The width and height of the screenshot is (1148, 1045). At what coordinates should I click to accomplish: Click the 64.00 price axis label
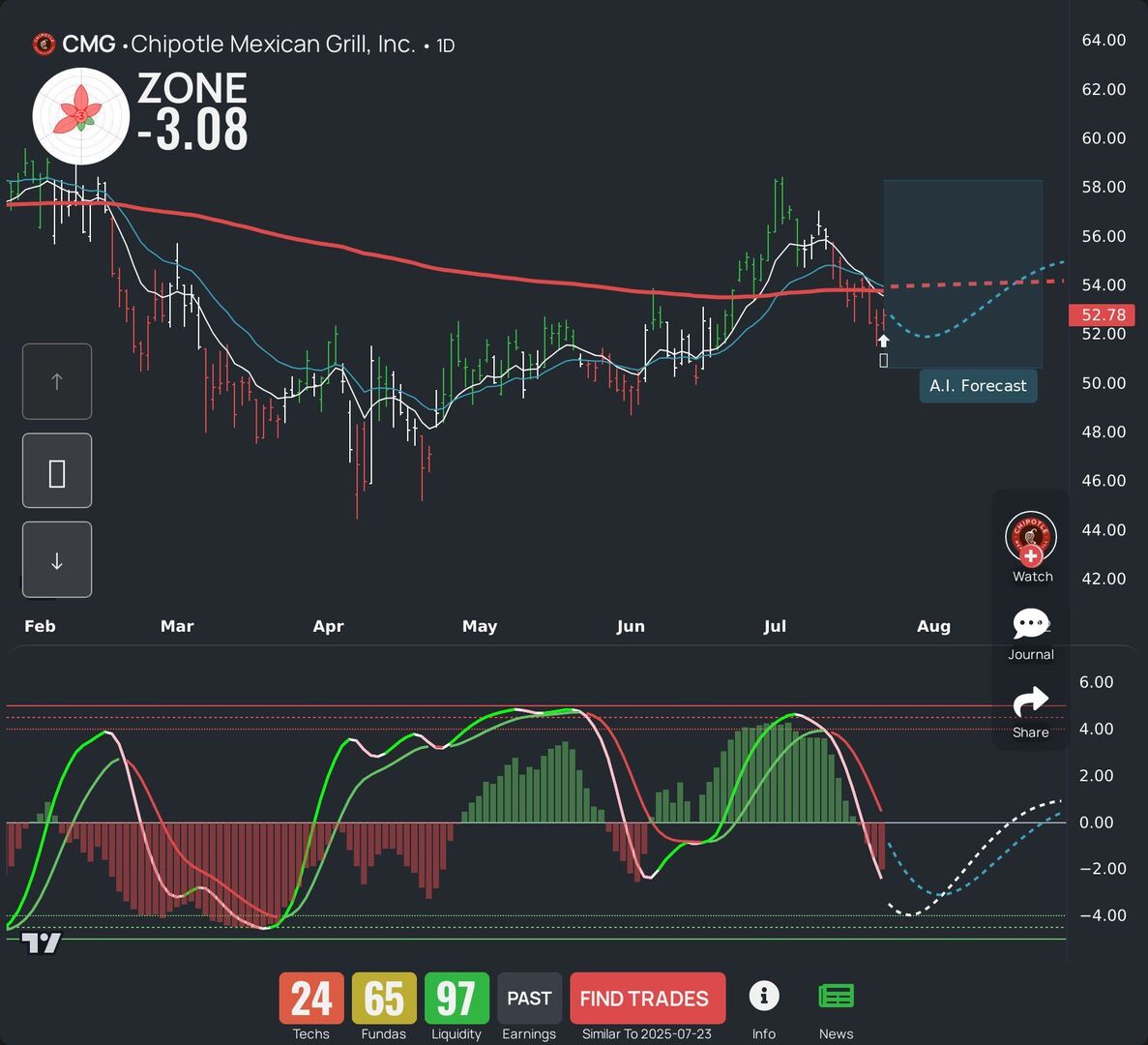tap(1104, 41)
